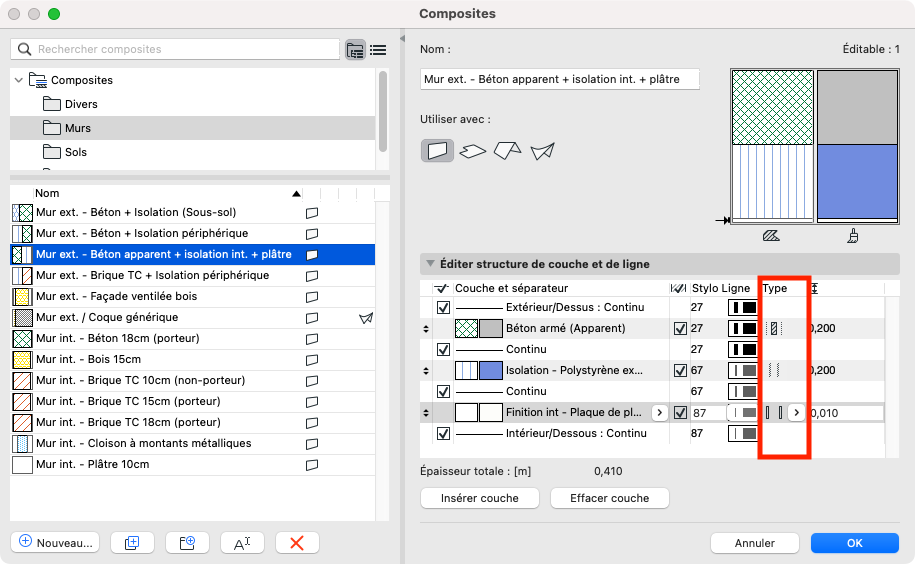The height and width of the screenshot is (564, 915).
Task: Open the Finition int building material popup
Action: click(x=659, y=412)
